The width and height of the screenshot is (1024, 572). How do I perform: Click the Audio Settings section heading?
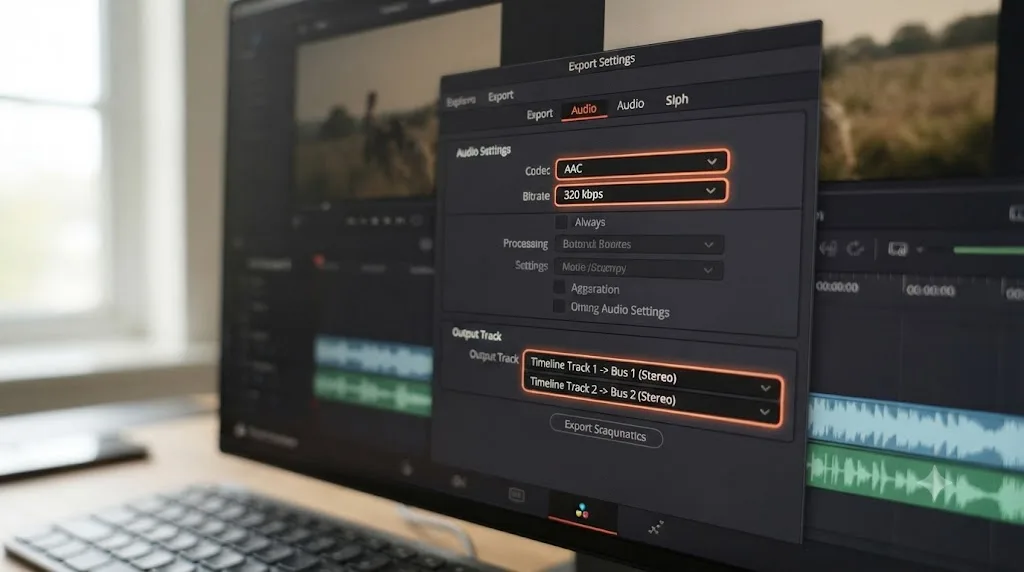coord(483,151)
